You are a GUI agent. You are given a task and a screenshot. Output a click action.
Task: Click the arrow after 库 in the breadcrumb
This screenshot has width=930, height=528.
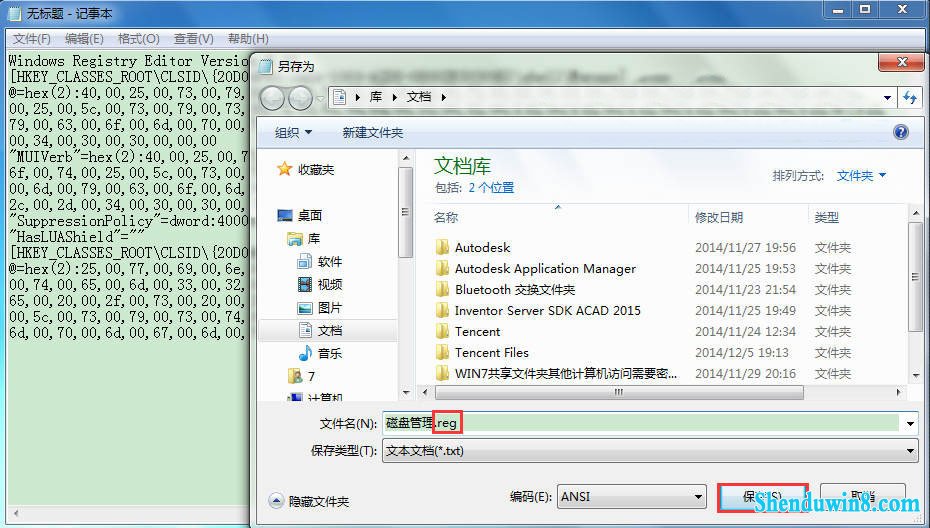coord(394,97)
